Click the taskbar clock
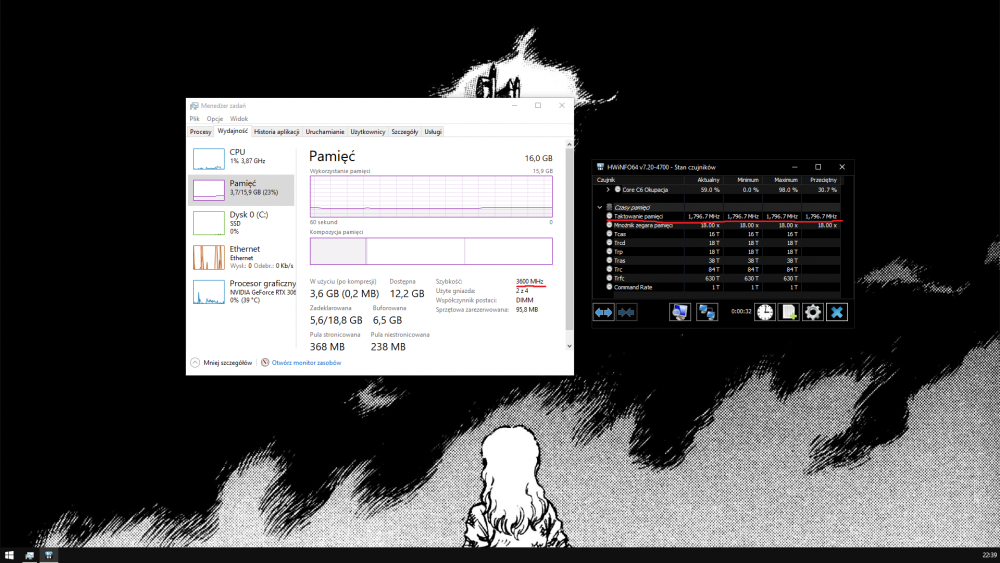The image size is (1000, 563). click(x=990, y=555)
